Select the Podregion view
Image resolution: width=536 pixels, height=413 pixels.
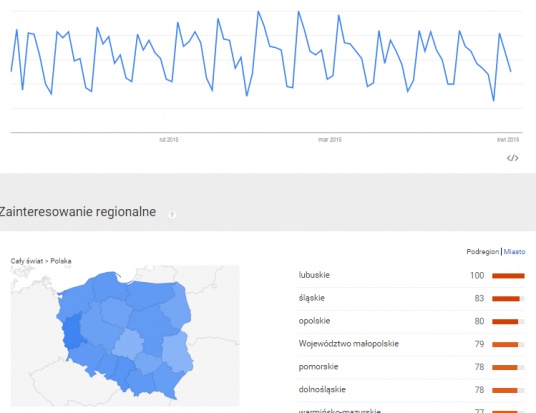tap(482, 252)
